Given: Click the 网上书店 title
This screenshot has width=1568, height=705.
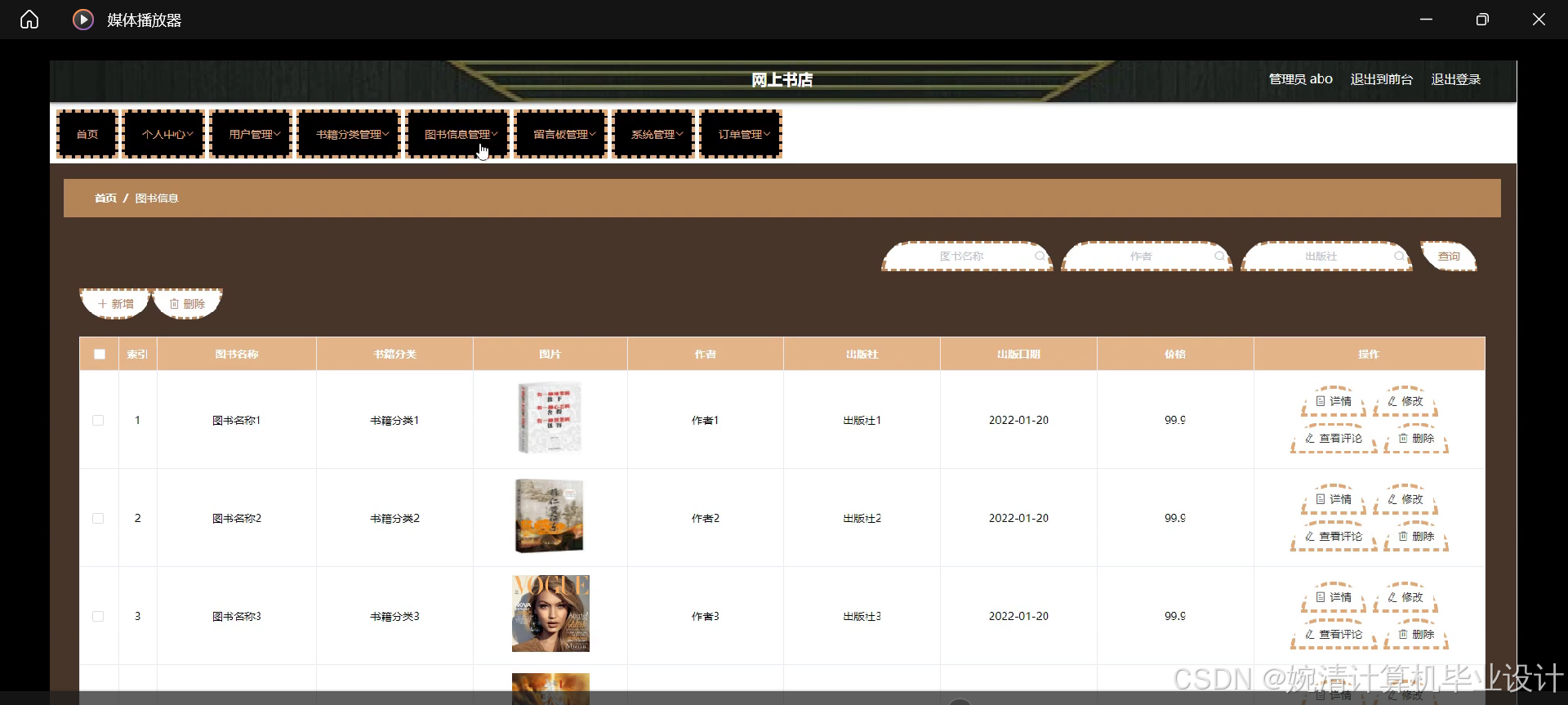Looking at the screenshot, I should click(782, 79).
